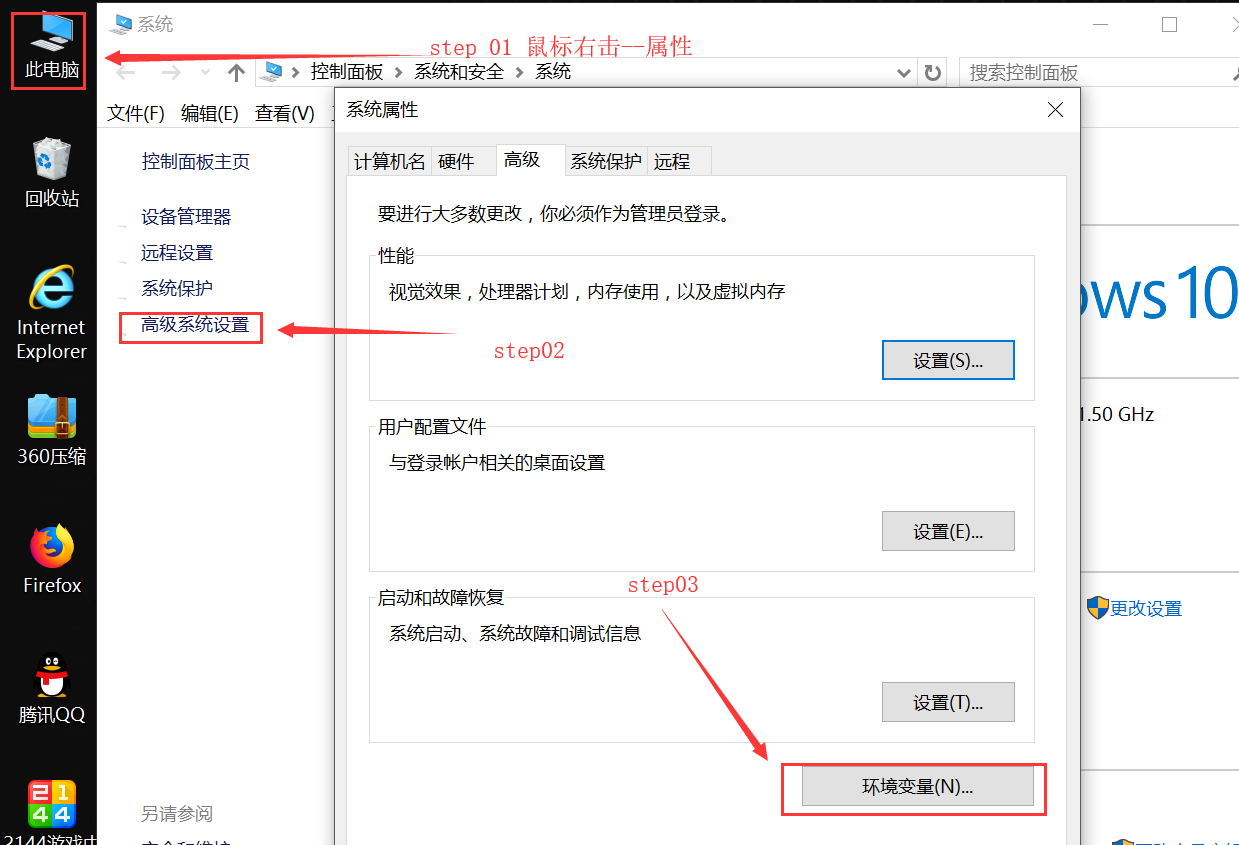Open the 高级系统设置 link
Screen dimensions: 1239x845
click(195, 324)
